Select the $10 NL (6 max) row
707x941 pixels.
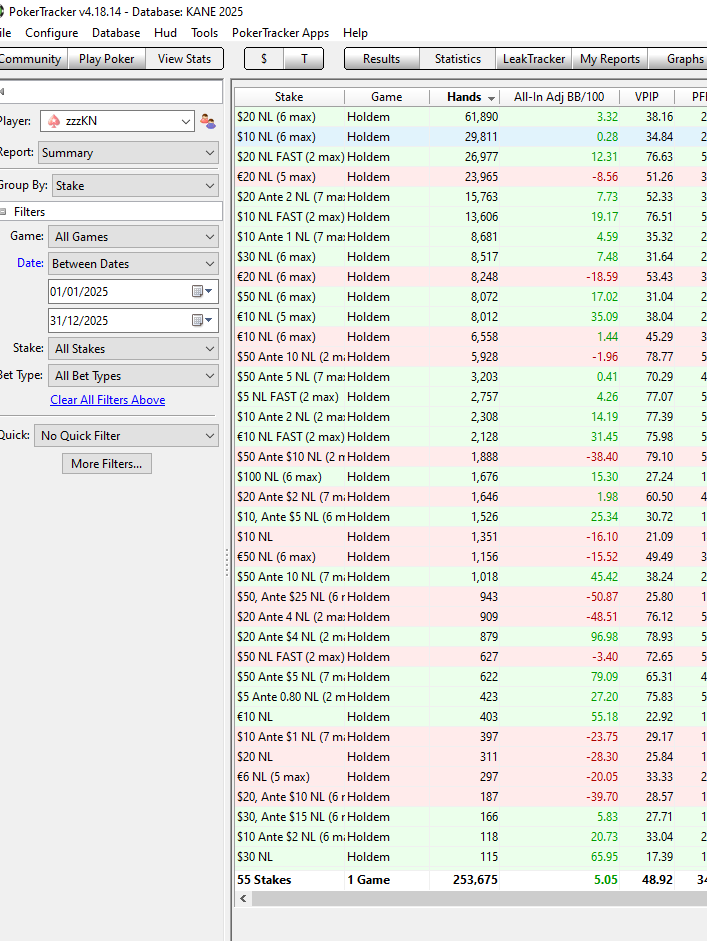coord(471,137)
